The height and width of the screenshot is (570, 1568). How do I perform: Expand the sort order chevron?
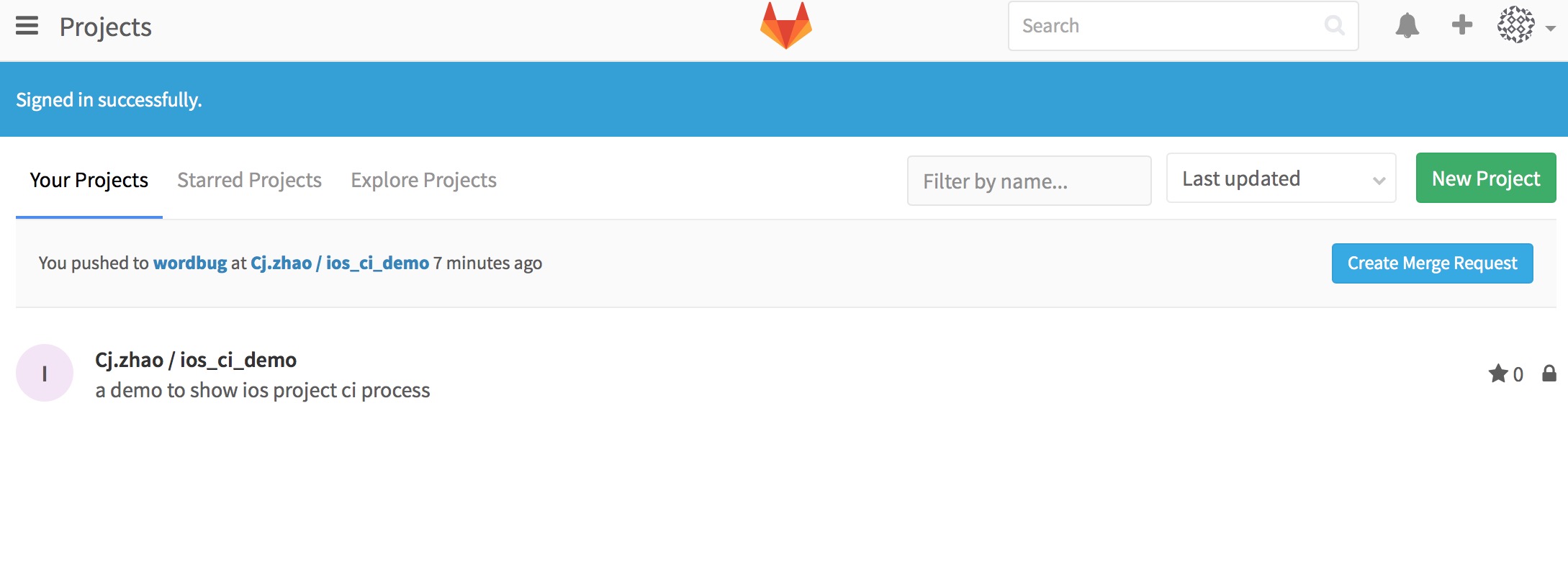1379,180
